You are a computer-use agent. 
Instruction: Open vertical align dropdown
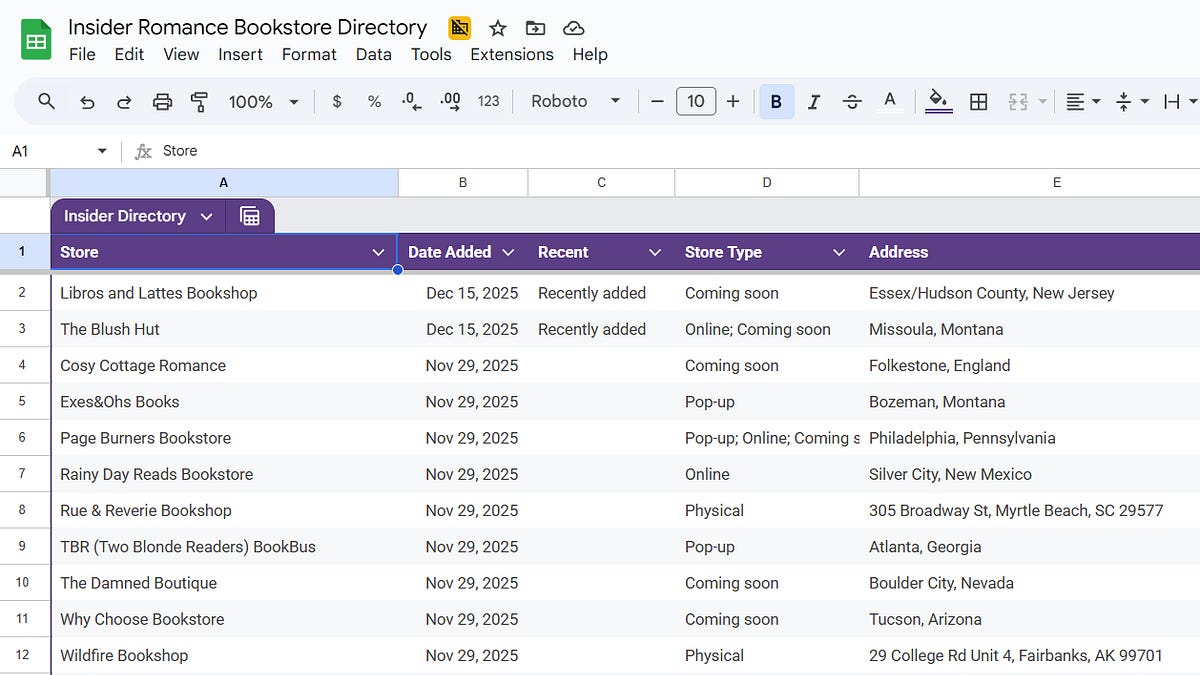click(x=1132, y=101)
